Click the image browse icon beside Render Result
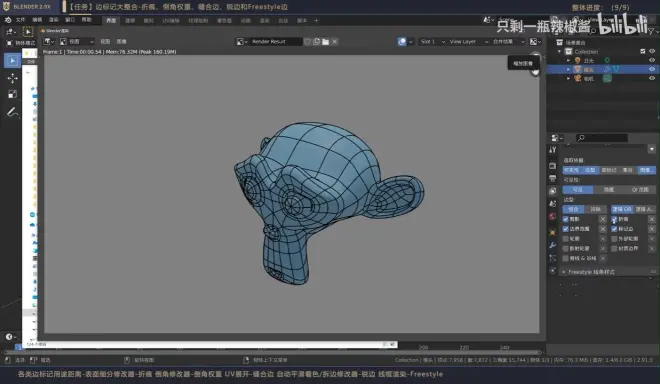This screenshot has height=384, width=660. [242, 41]
